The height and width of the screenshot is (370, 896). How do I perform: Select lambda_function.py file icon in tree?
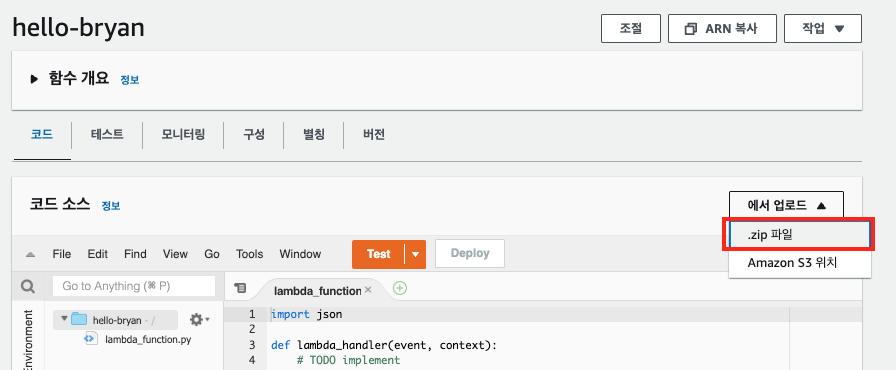pos(90,339)
